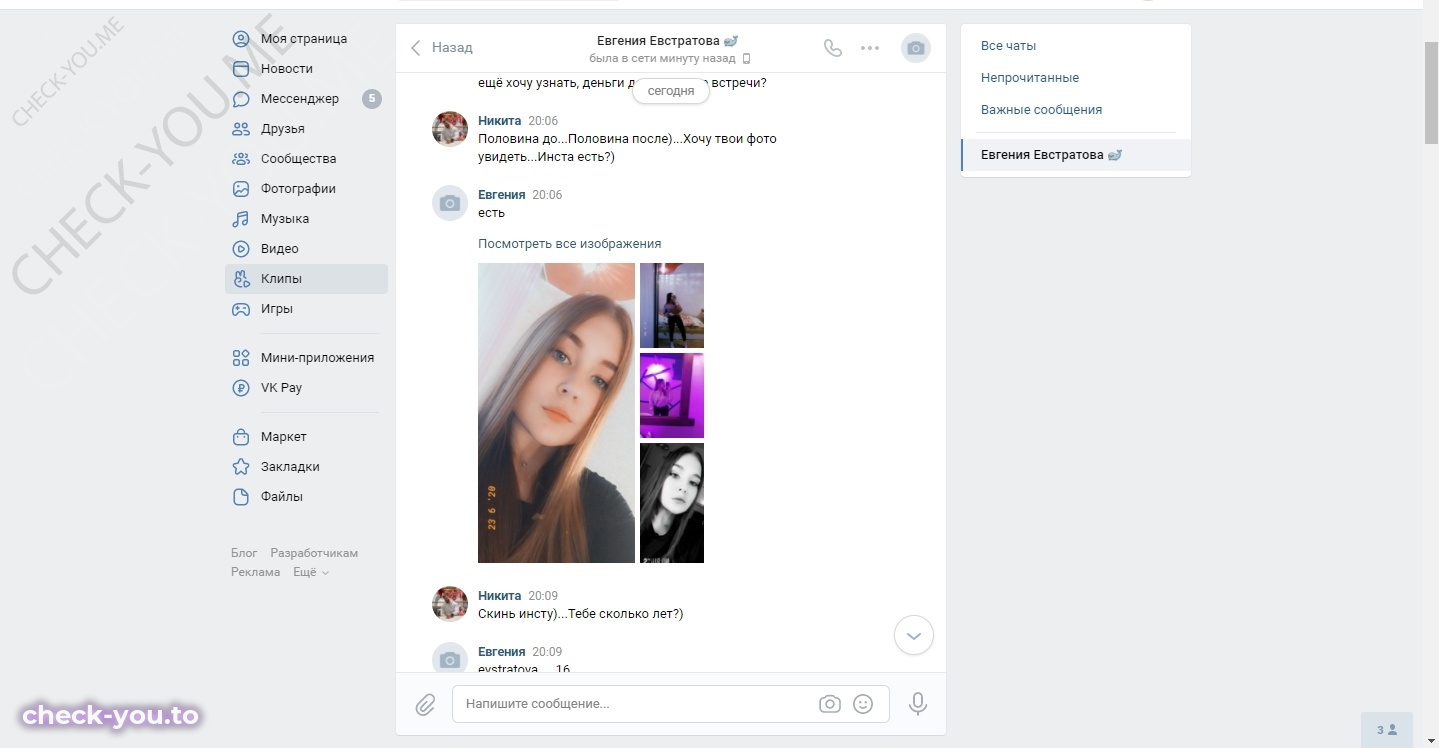This screenshot has height=748, width=1439.
Task: Open the purple-lit middle photo thumbnail
Action: point(672,395)
